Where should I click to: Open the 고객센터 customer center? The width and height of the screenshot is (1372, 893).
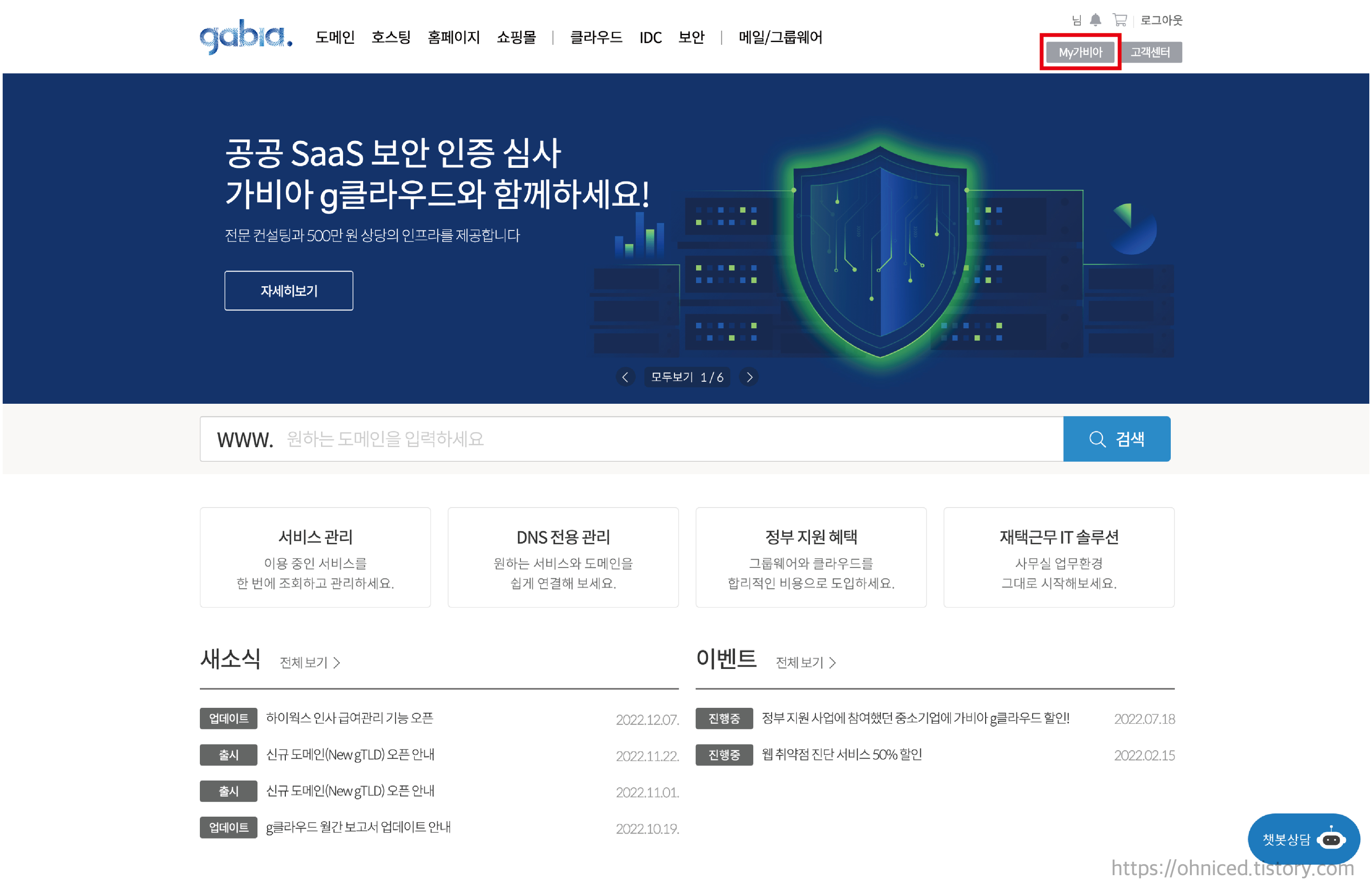[x=1150, y=53]
